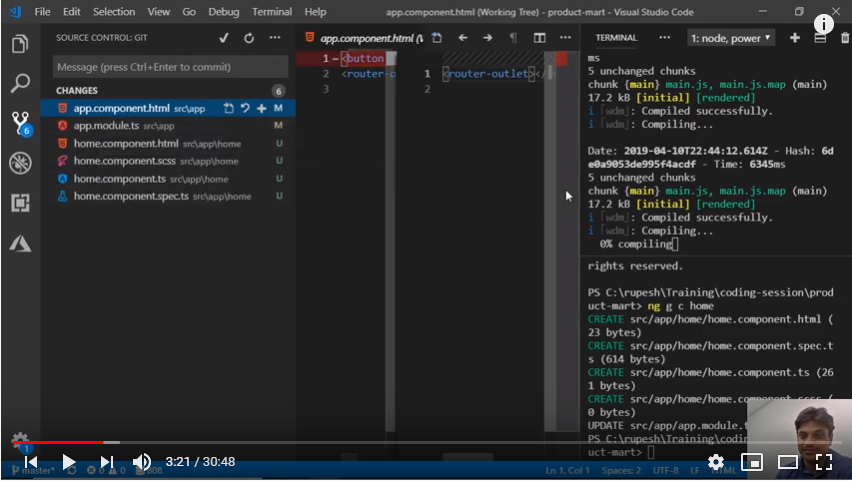Open video player settings gear
Screen dimensions: 852x481
[x=716, y=462]
